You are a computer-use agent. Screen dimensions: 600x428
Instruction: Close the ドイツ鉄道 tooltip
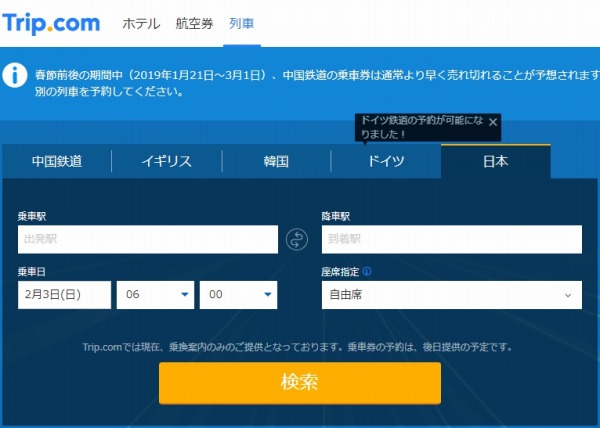pyautogui.click(x=493, y=122)
